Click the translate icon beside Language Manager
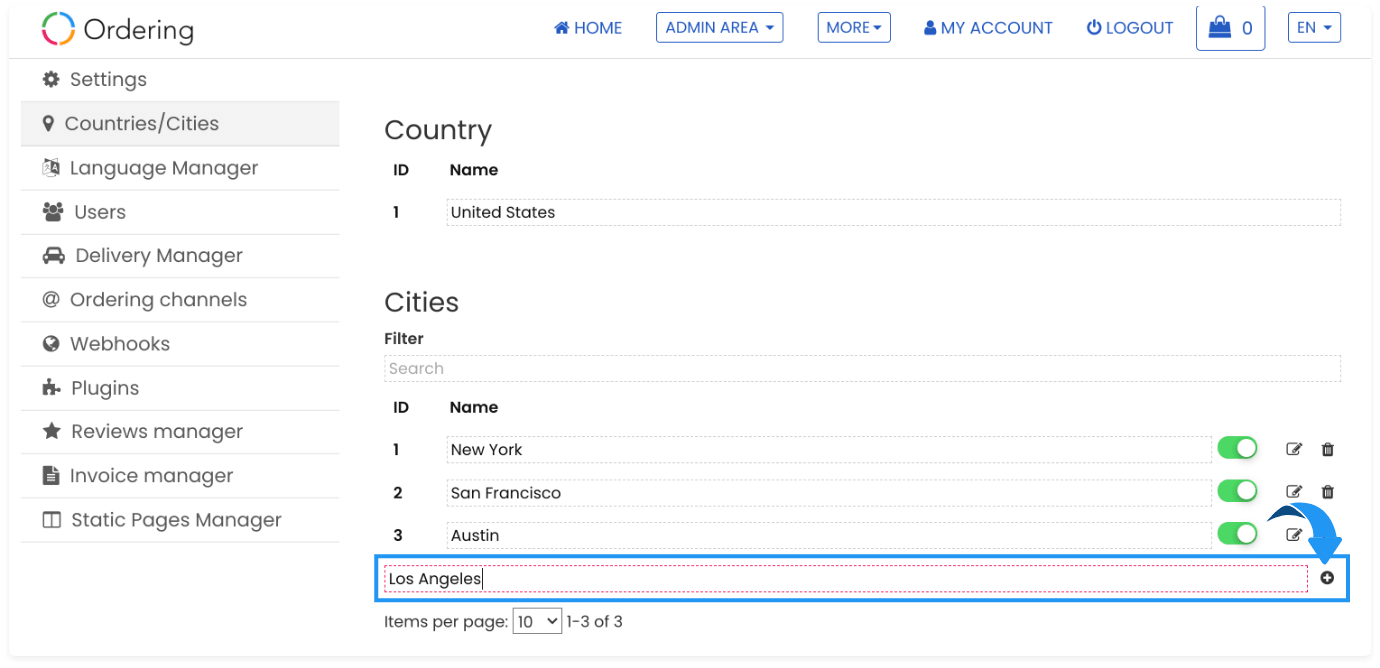This screenshot has width=1380, height=668. click(51, 167)
